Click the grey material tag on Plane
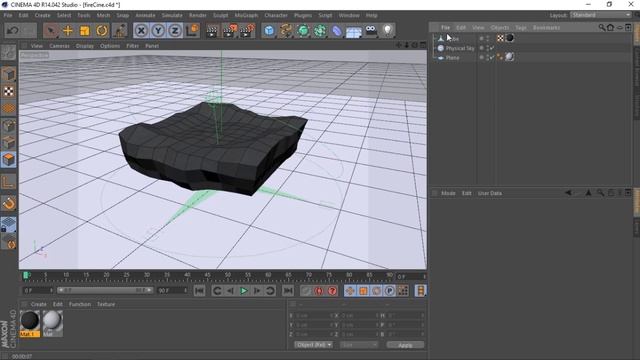This screenshot has width=640, height=360. click(509, 57)
